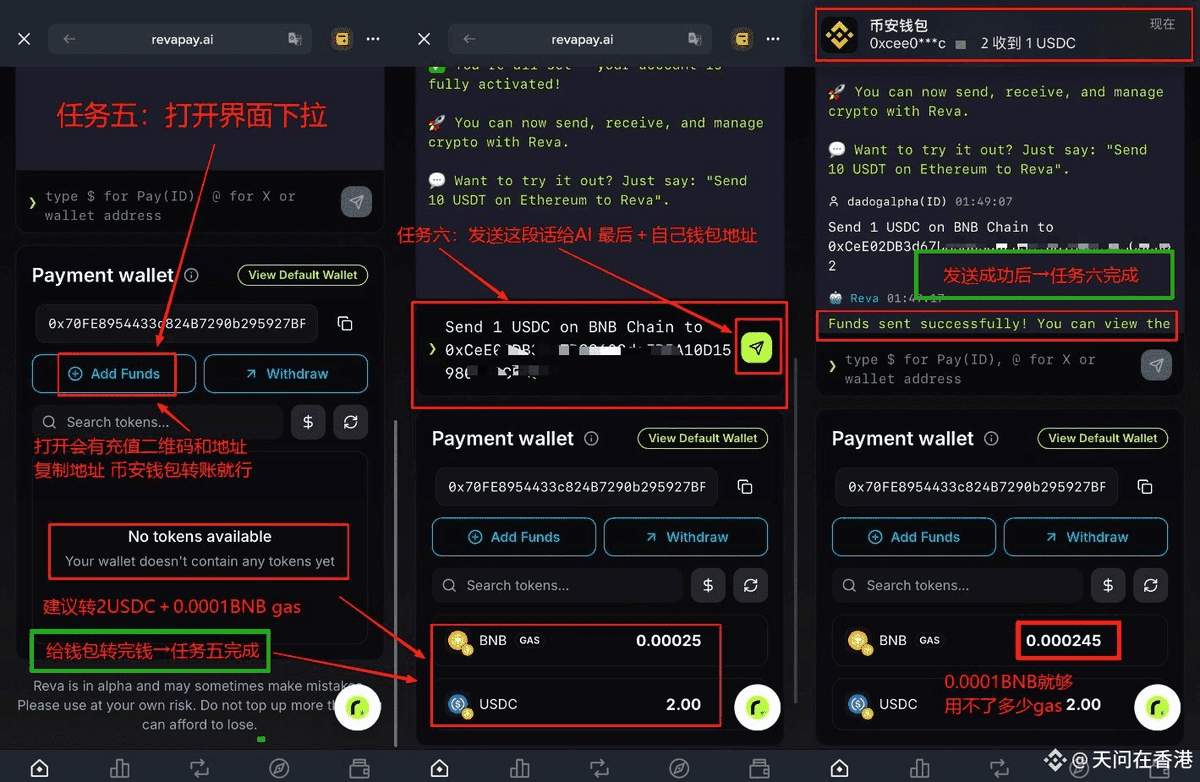Open the chart tab in left screenshot's bottom bar
This screenshot has height=782, width=1200.
coord(119,768)
